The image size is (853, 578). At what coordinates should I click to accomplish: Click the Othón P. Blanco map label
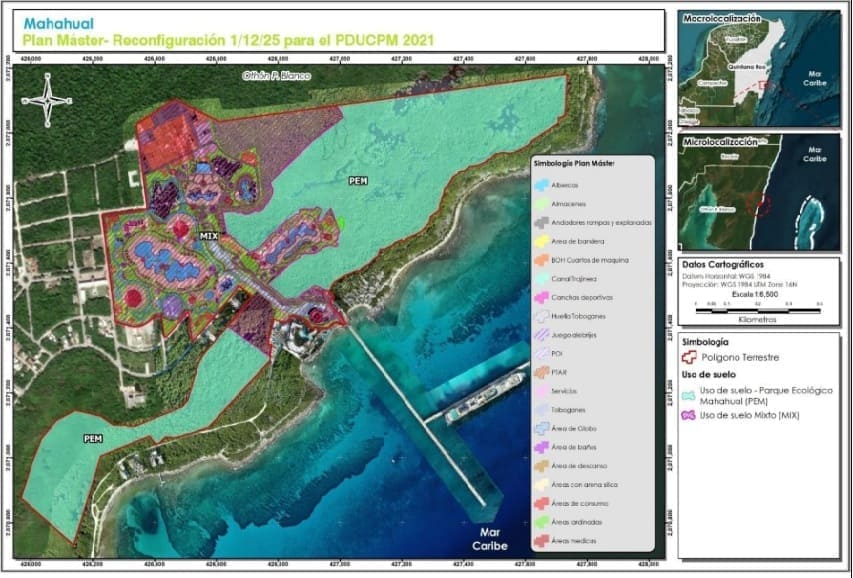pyautogui.click(x=277, y=76)
